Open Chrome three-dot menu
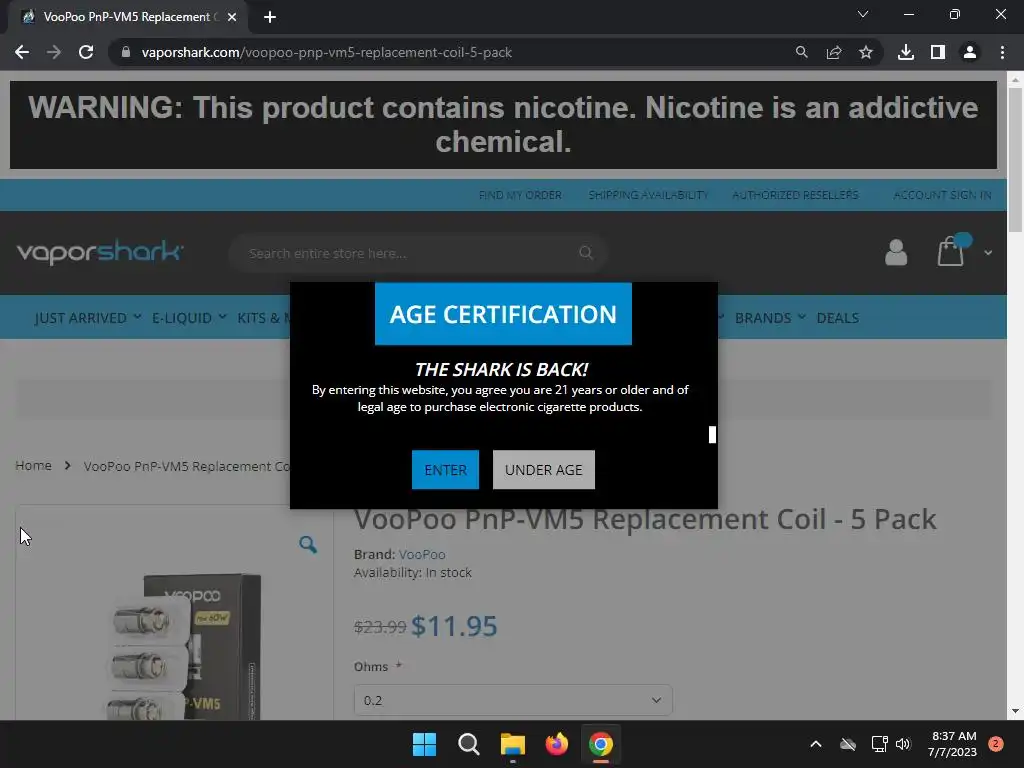 pos(1002,52)
